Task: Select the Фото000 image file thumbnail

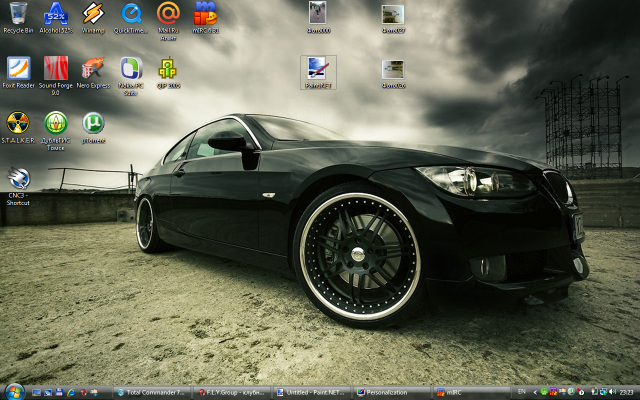Action: pos(318,18)
